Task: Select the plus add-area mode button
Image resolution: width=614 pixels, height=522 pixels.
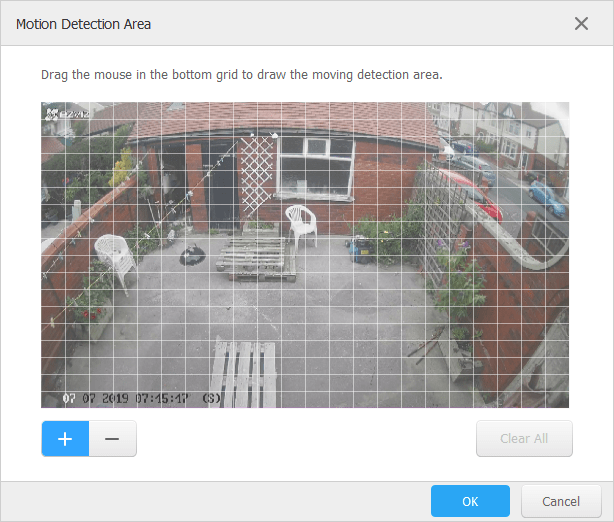Action: [x=65, y=439]
